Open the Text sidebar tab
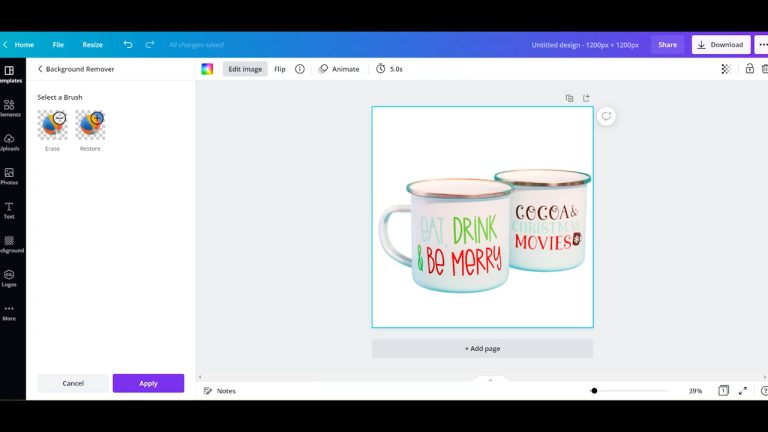The width and height of the screenshot is (768, 432). [9, 210]
